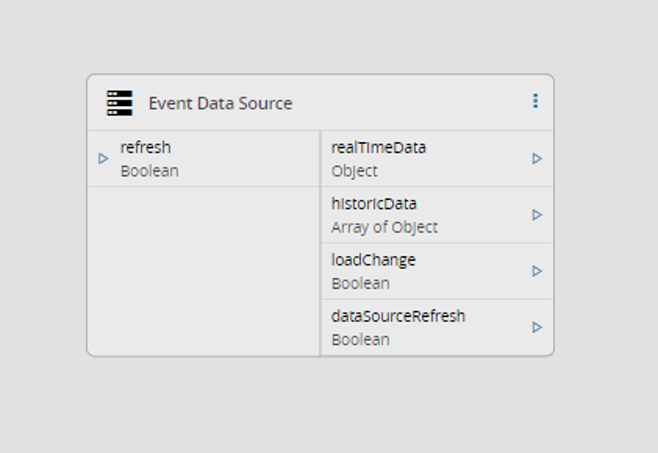The image size is (658, 453).
Task: Select the loadChange property label
Action: point(373,260)
